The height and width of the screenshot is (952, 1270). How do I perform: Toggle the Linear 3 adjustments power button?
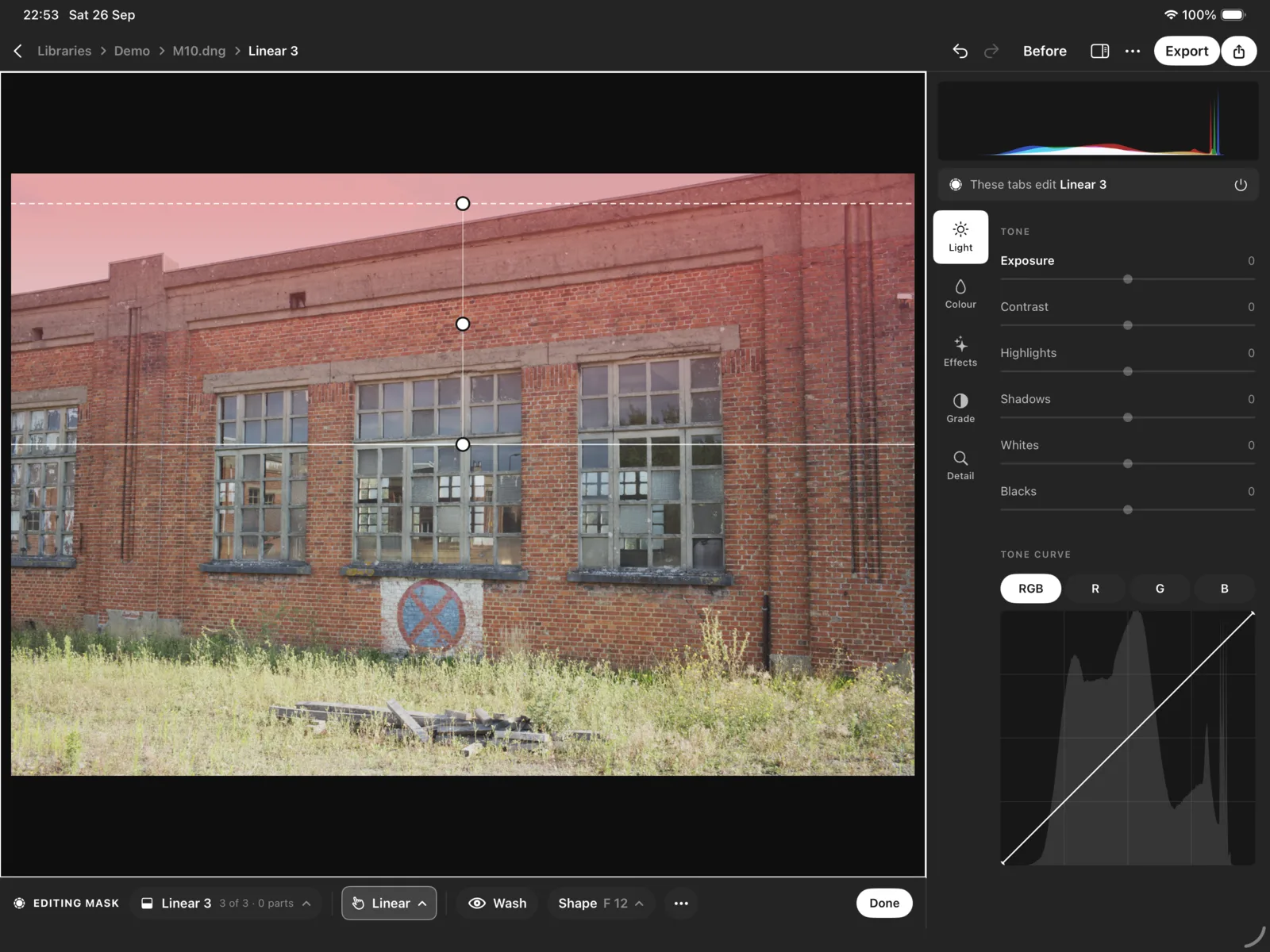[x=1241, y=185]
